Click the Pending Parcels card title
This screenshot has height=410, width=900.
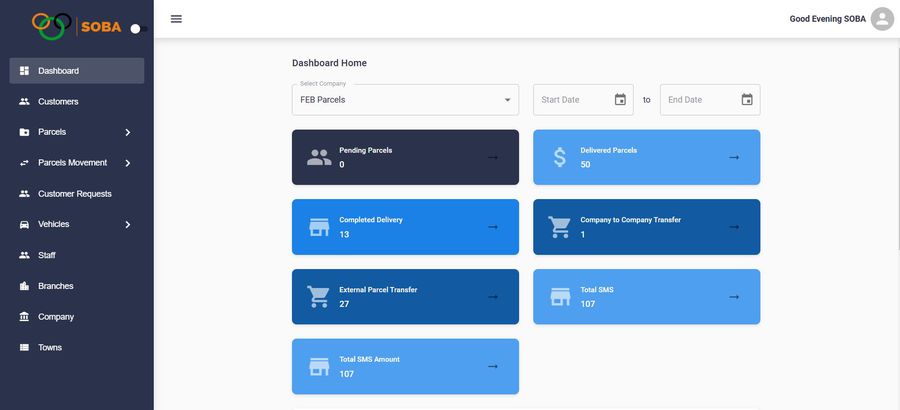[366, 150]
